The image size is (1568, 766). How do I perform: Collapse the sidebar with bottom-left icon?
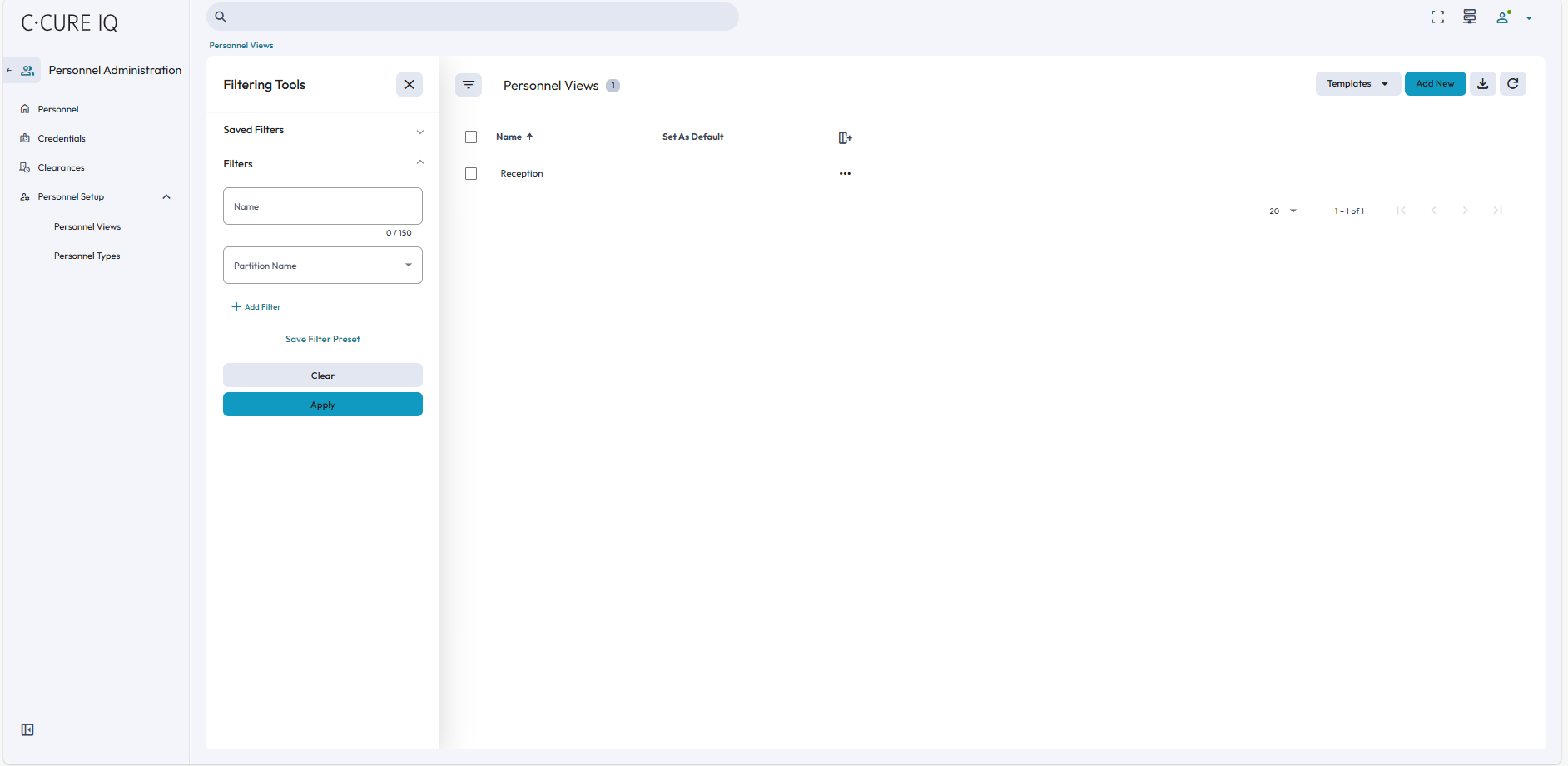tap(27, 730)
